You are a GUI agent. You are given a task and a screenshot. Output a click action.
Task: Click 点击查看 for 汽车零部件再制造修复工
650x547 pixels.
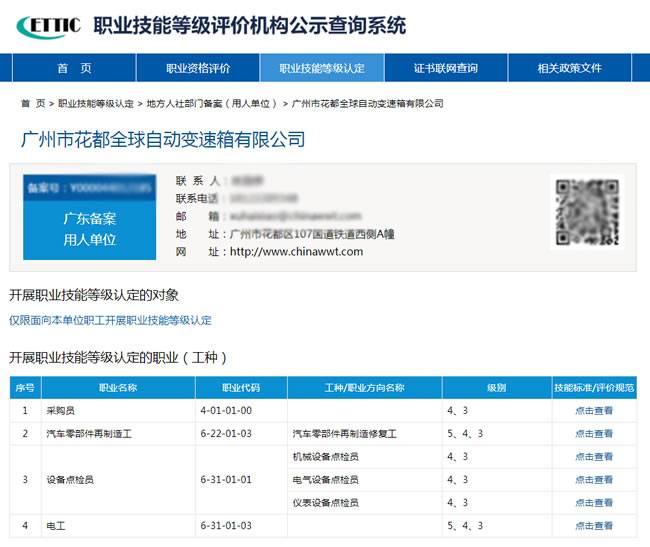[x=593, y=433]
